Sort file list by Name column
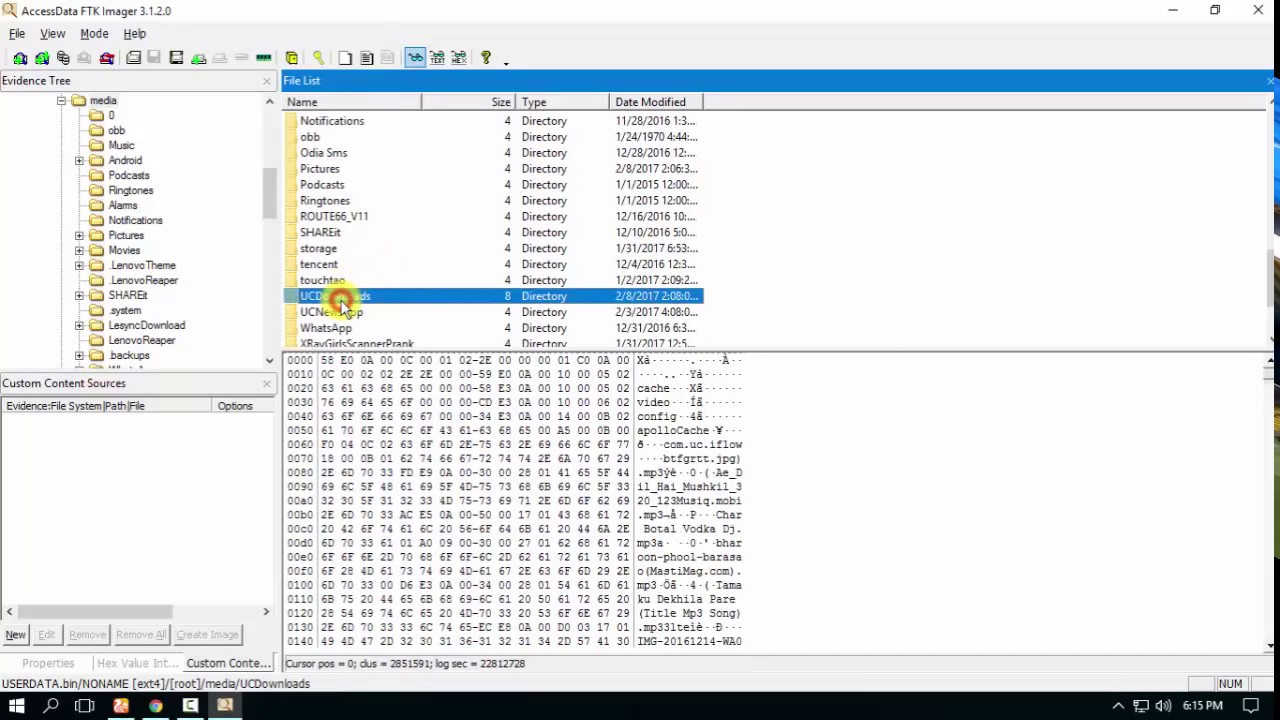Viewport: 1280px width, 720px height. pyautogui.click(x=352, y=102)
